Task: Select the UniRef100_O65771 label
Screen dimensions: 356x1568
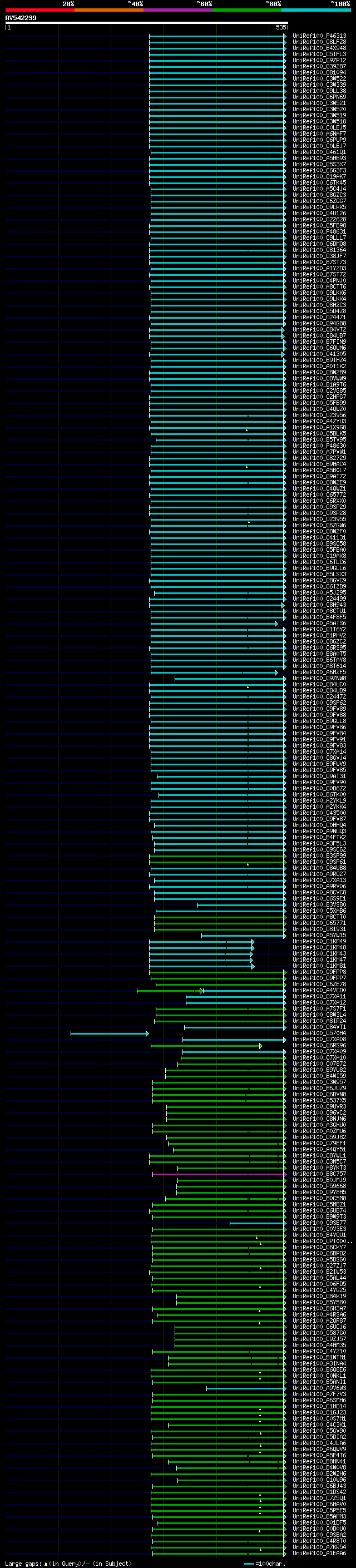Action: 319,923
